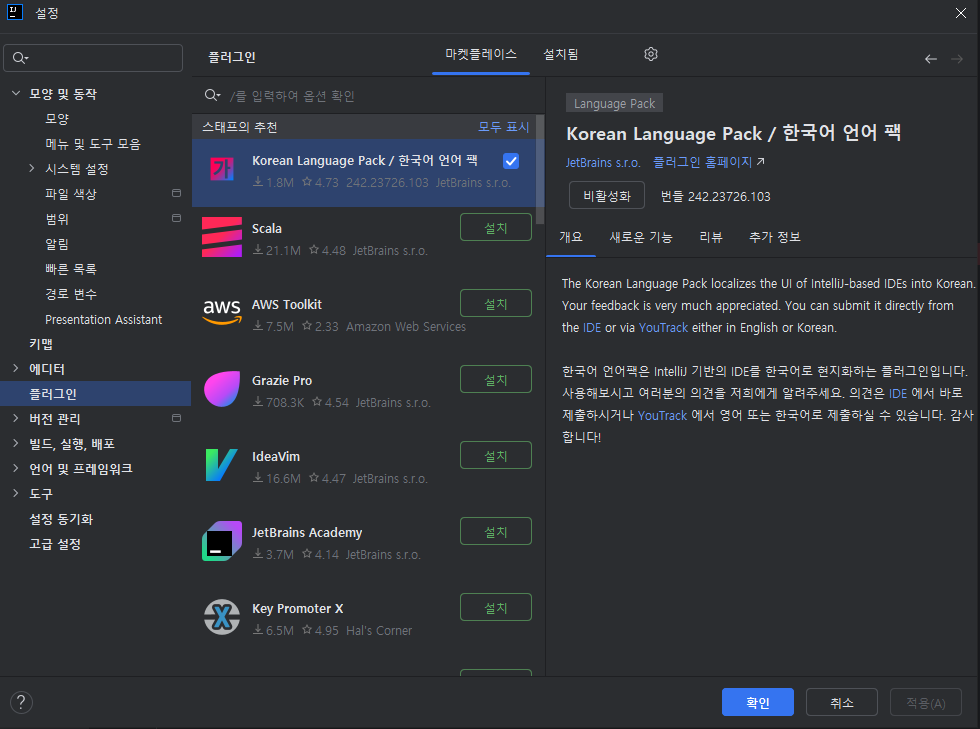The image size is (980, 729).
Task: Open the 추가 정보 tab
Action: (x=774, y=237)
